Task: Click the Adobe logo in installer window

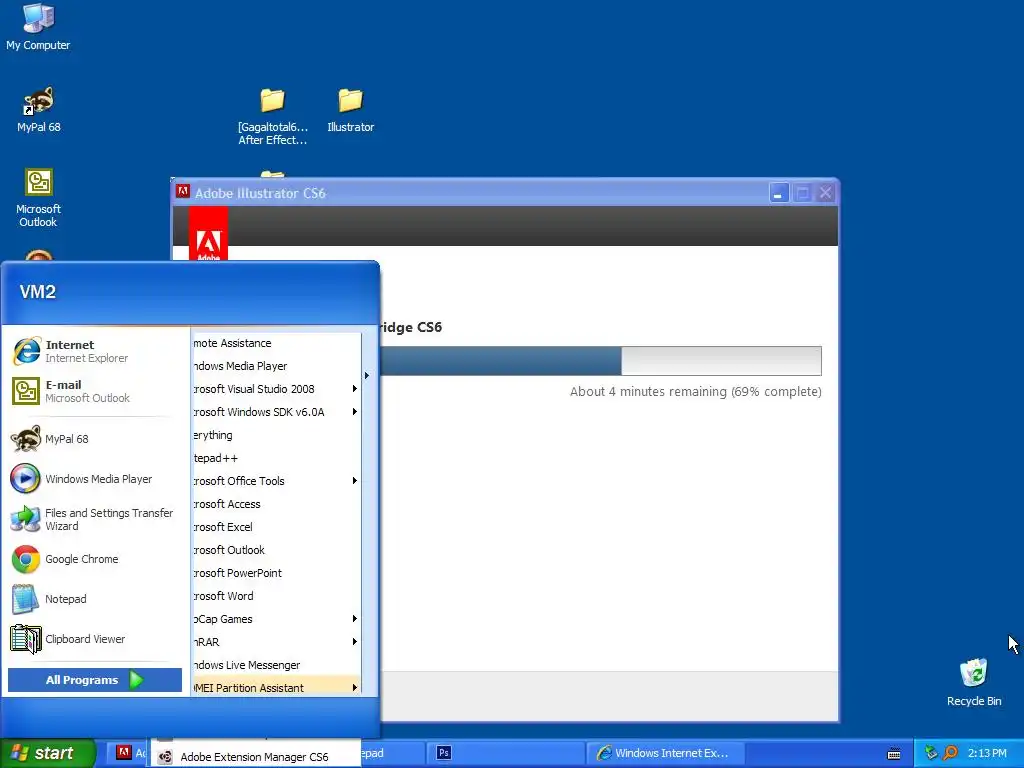Action: point(208,234)
